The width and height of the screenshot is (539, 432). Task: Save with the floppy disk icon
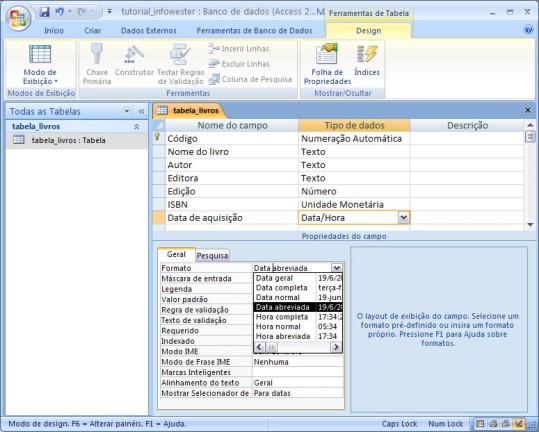(x=45, y=12)
